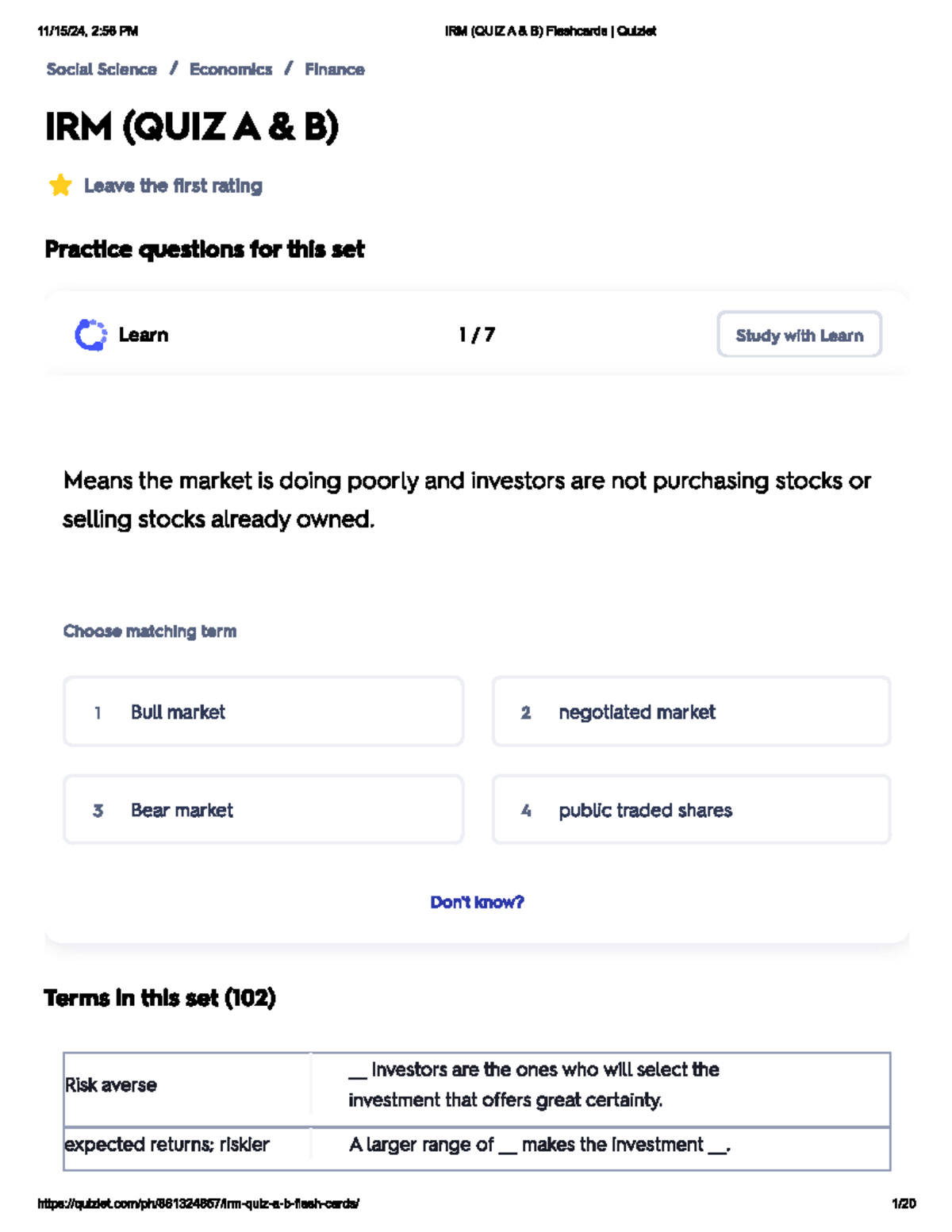The width and height of the screenshot is (952, 1232).
Task: Select public traded shares answer
Action: [691, 810]
